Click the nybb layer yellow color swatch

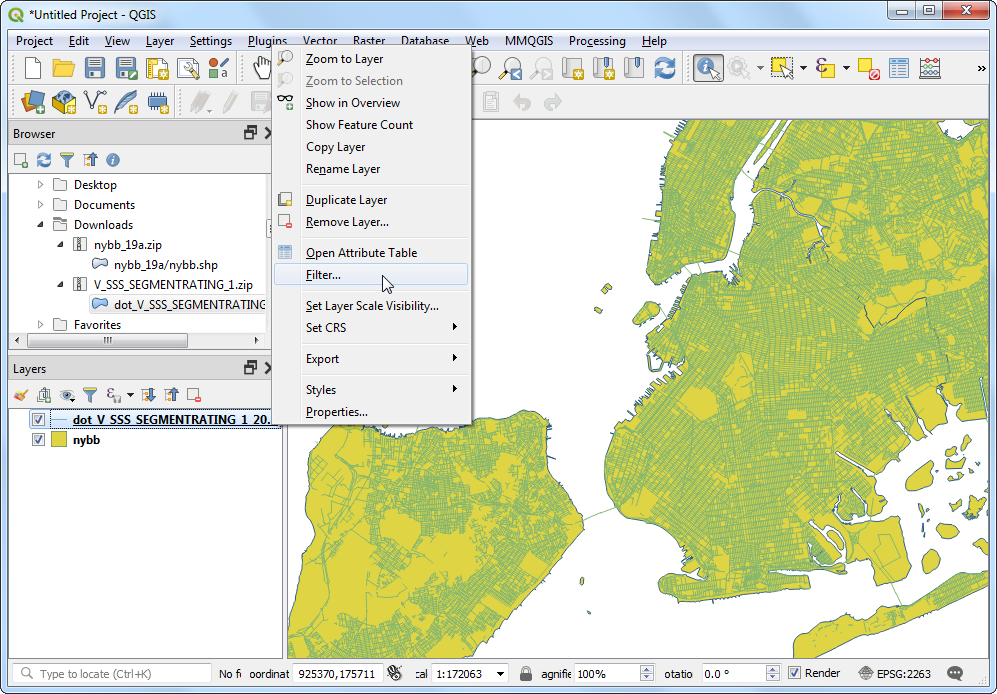point(59,440)
